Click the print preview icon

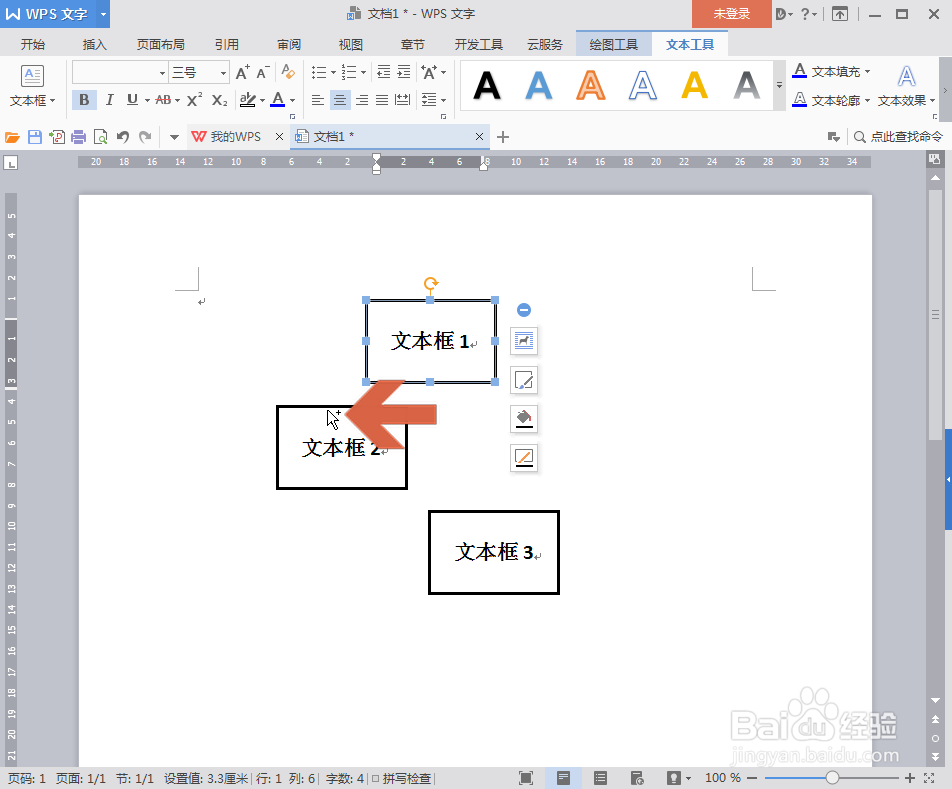[101, 137]
